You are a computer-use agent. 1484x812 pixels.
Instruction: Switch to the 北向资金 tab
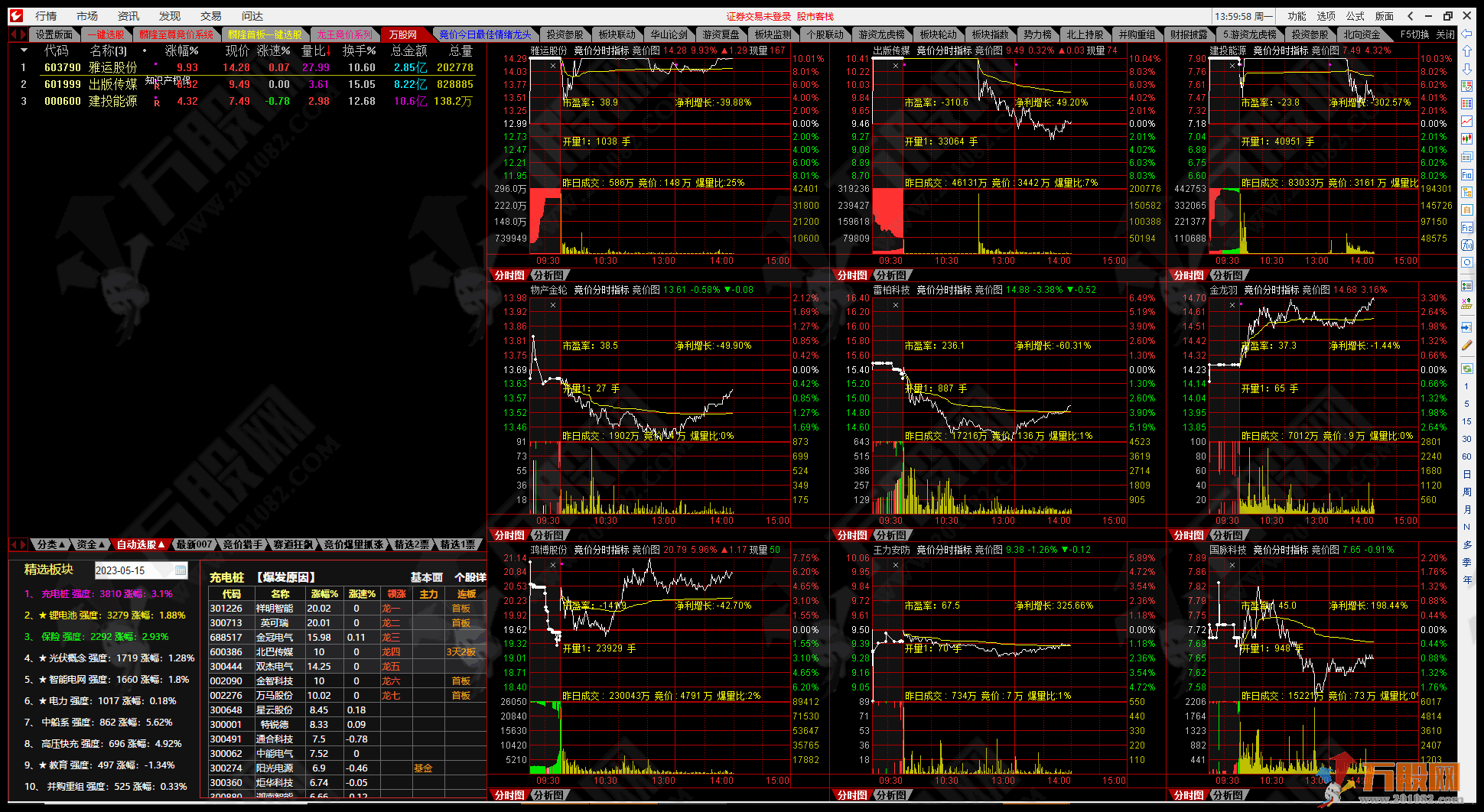tap(1362, 34)
